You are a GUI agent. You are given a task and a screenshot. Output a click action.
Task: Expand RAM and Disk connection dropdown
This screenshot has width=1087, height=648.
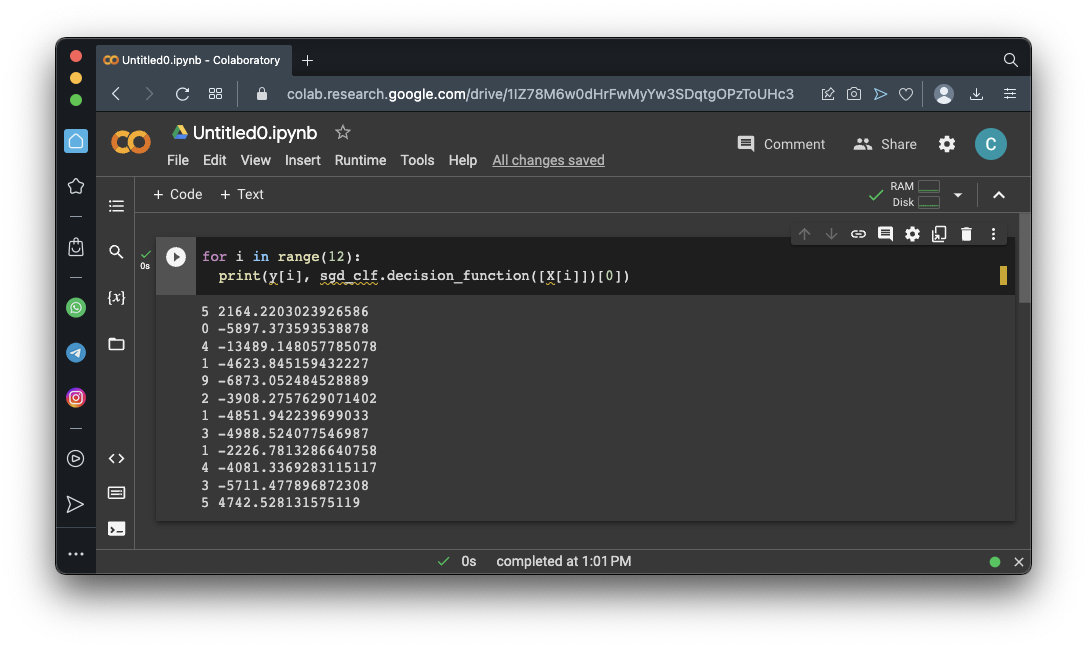point(958,195)
